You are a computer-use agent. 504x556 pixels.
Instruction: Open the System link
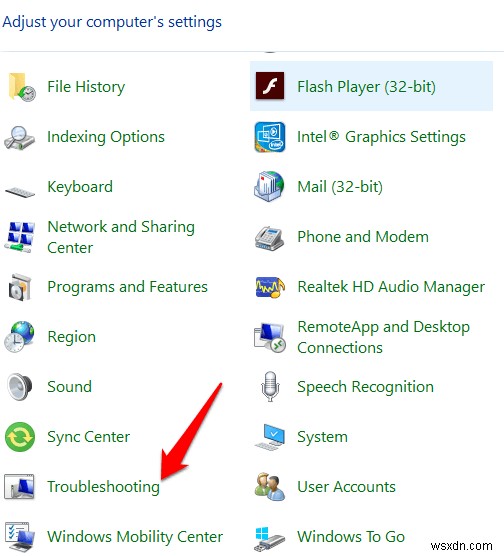click(322, 437)
